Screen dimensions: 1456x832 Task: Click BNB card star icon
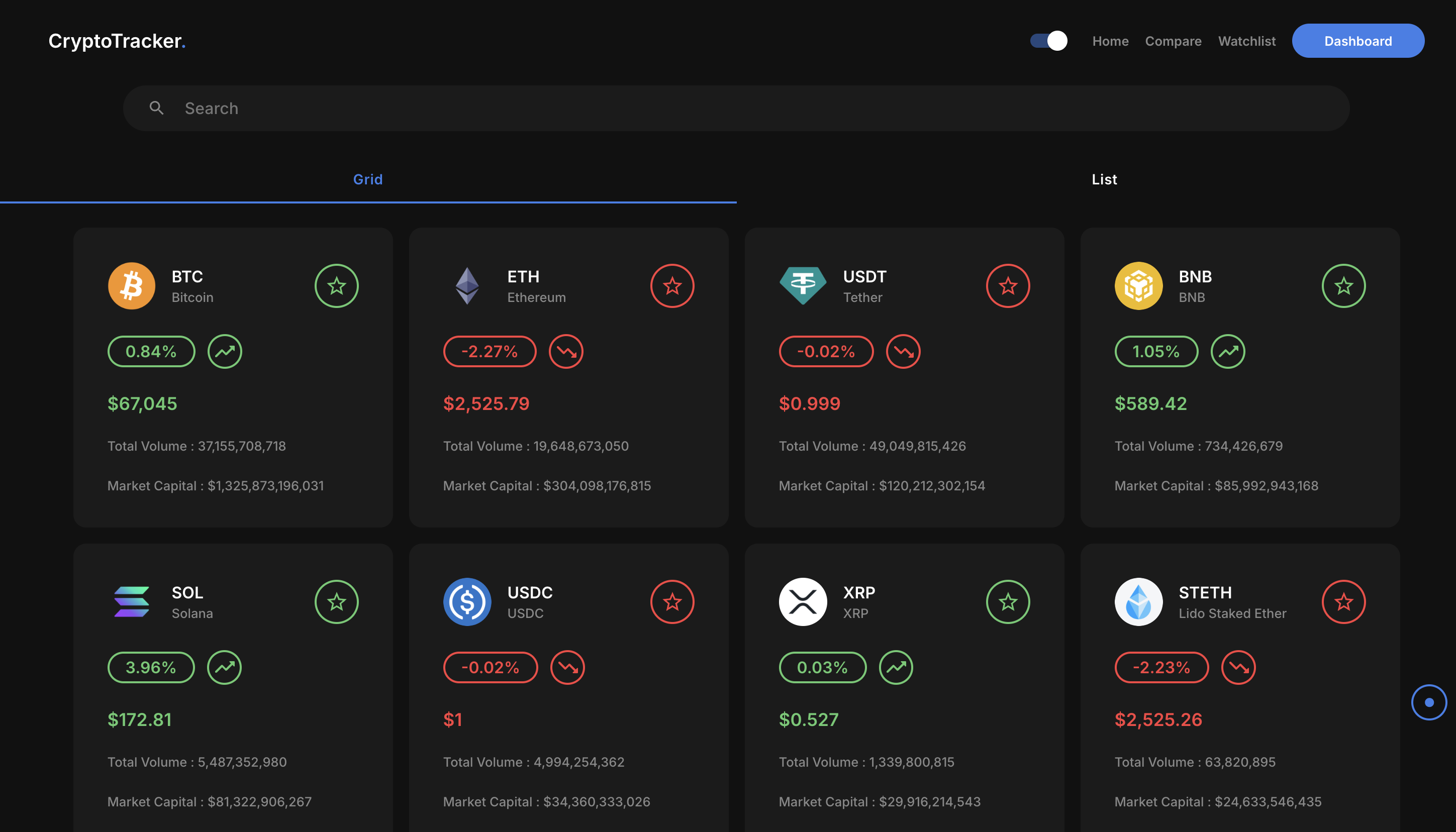tap(1343, 286)
